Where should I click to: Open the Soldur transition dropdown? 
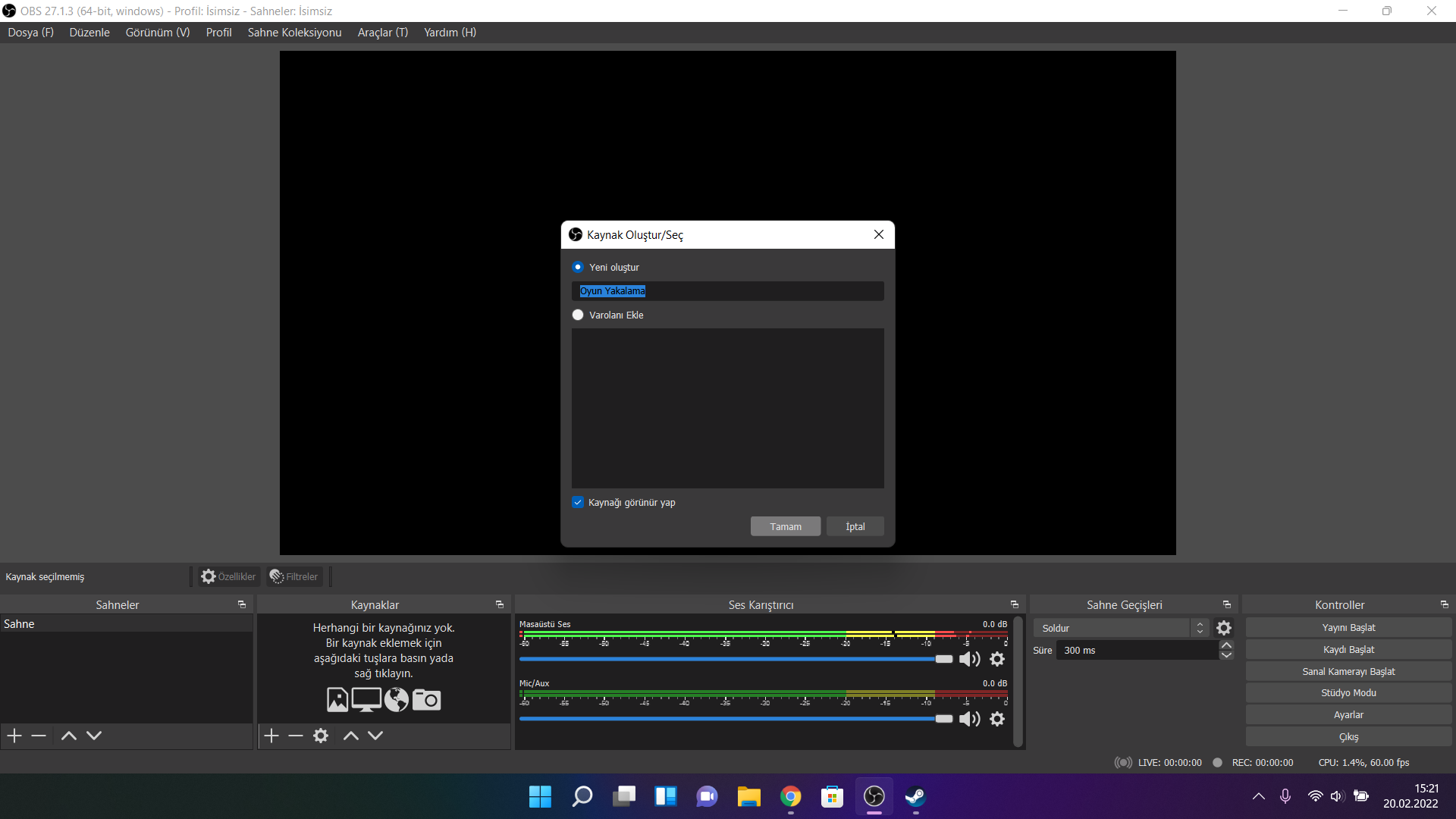coord(1119,628)
